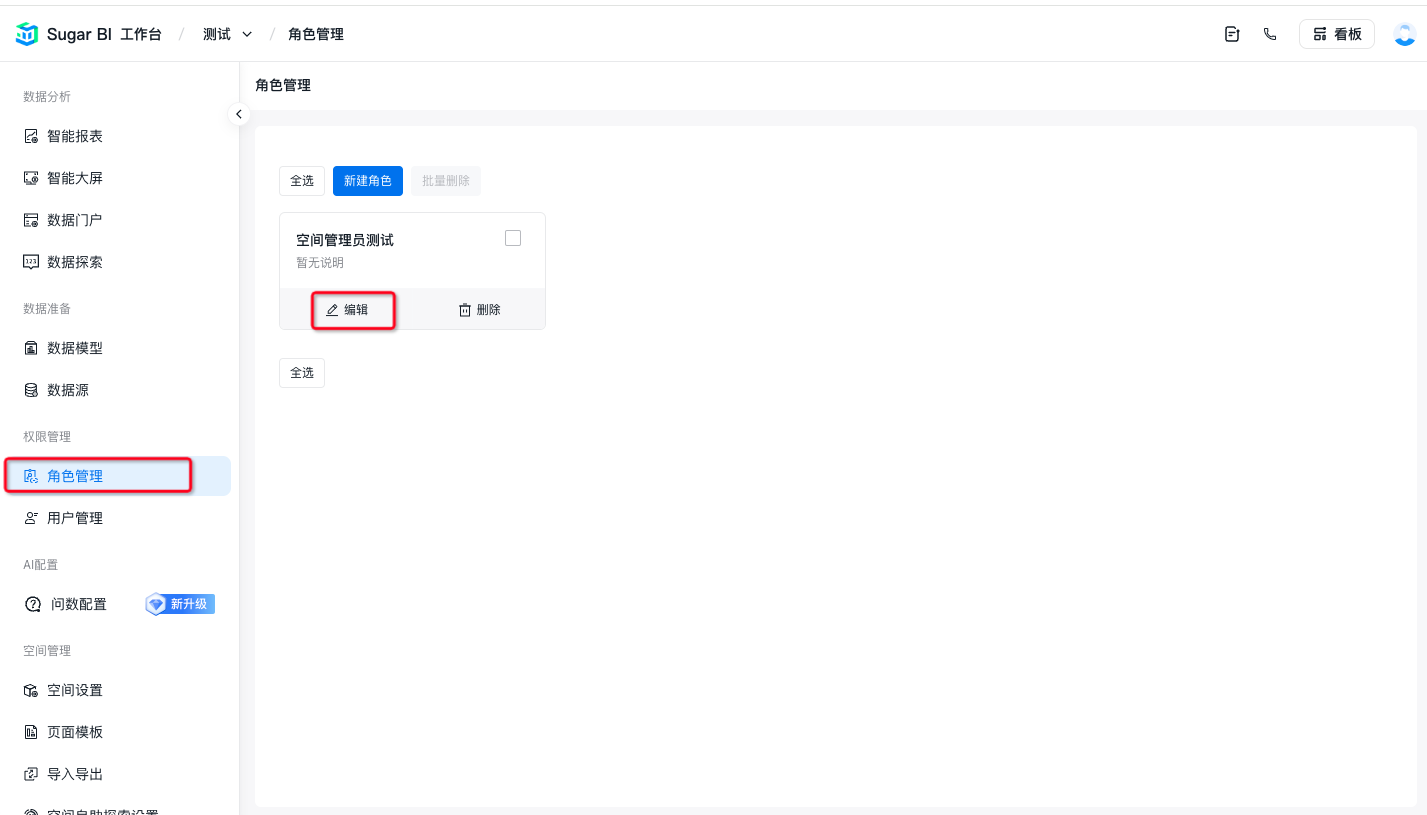Click the 角色管理 sidebar icon
This screenshot has height=815, width=1427.
(31, 476)
